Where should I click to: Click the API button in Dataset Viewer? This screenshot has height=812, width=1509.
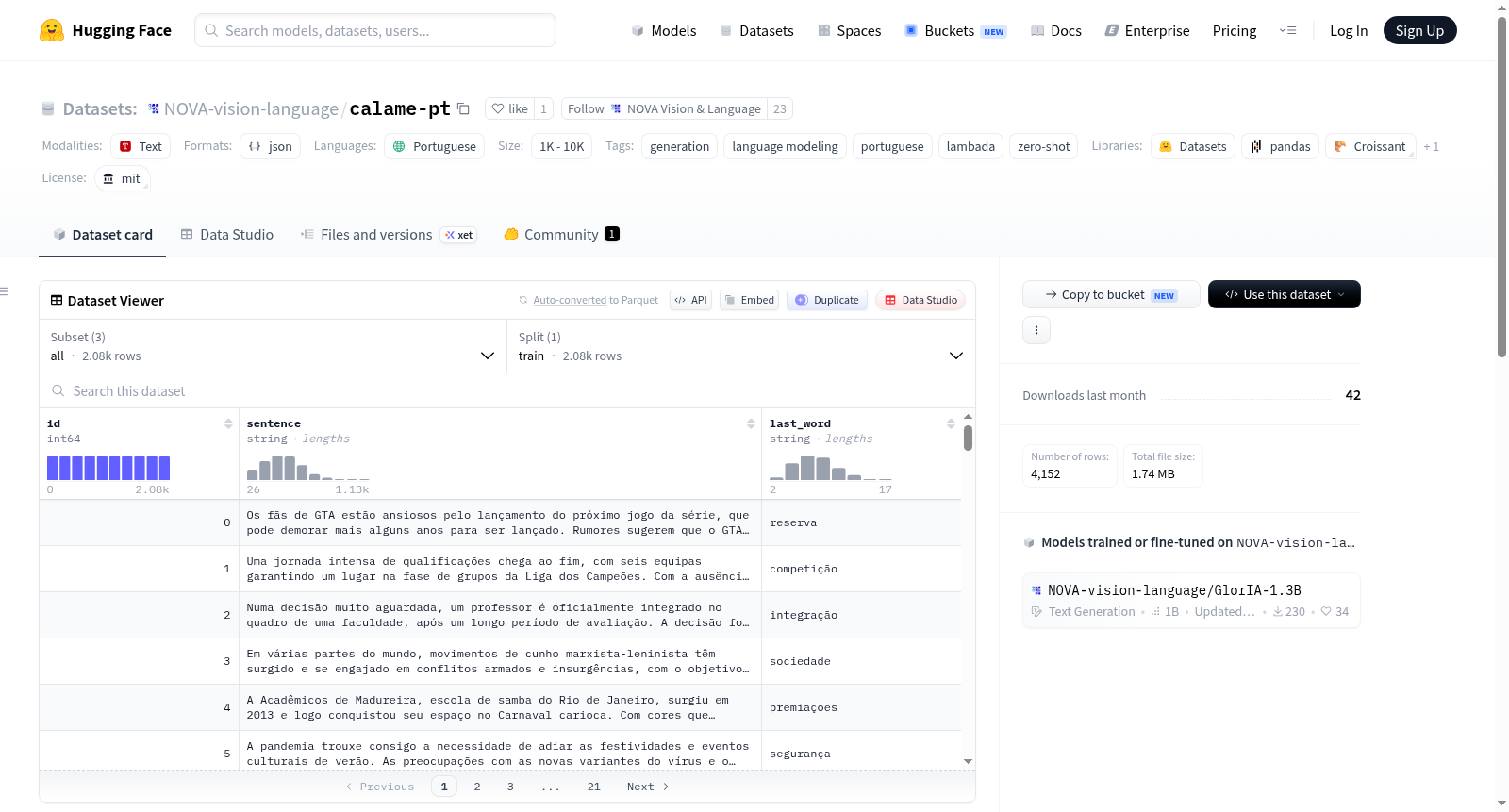click(690, 300)
